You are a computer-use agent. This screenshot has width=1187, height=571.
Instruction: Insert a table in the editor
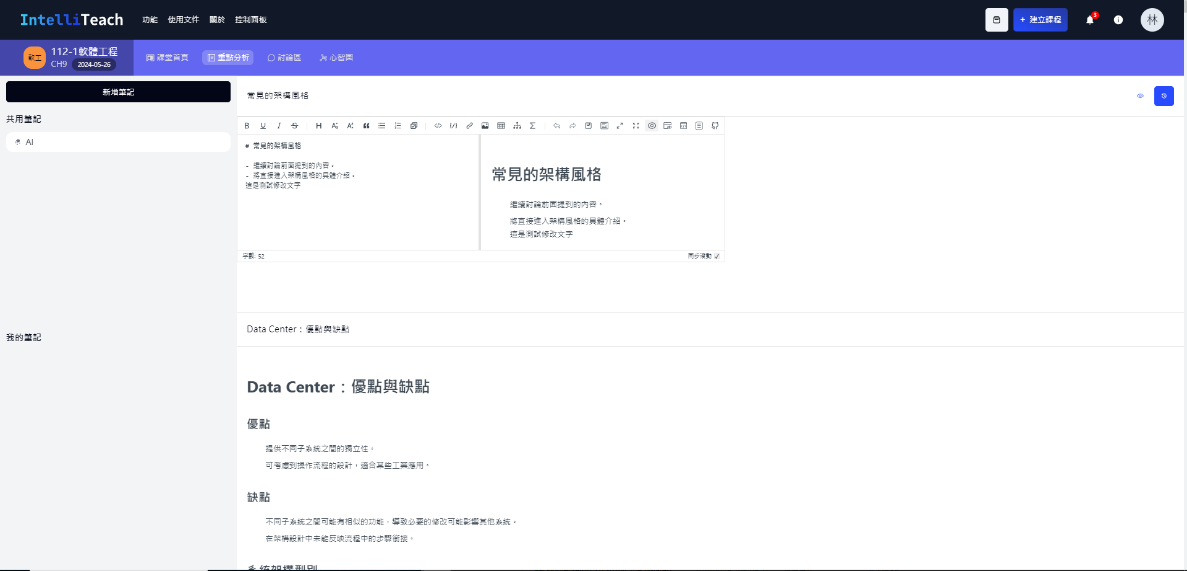click(501, 126)
